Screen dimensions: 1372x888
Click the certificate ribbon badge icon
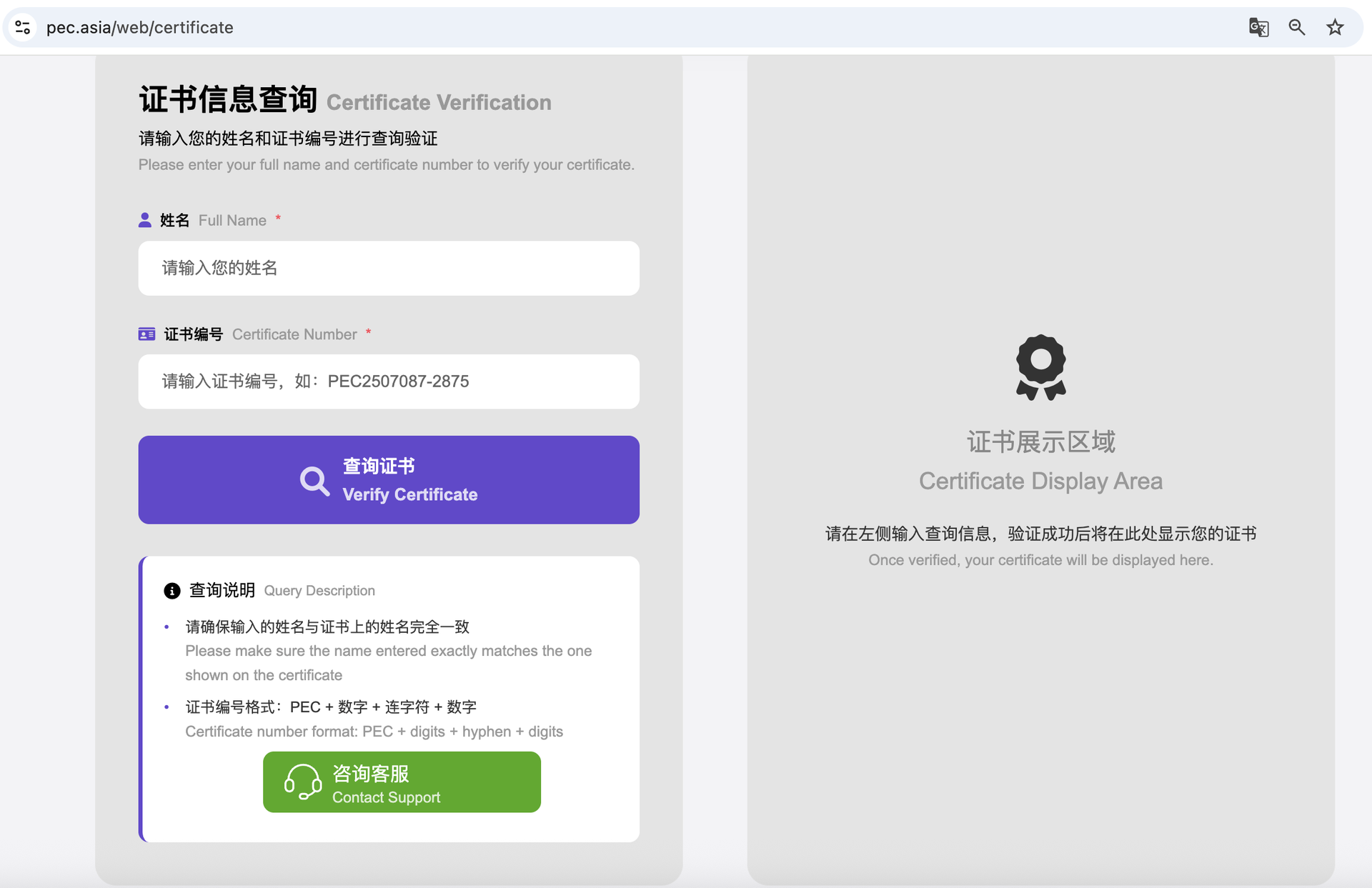click(1040, 367)
